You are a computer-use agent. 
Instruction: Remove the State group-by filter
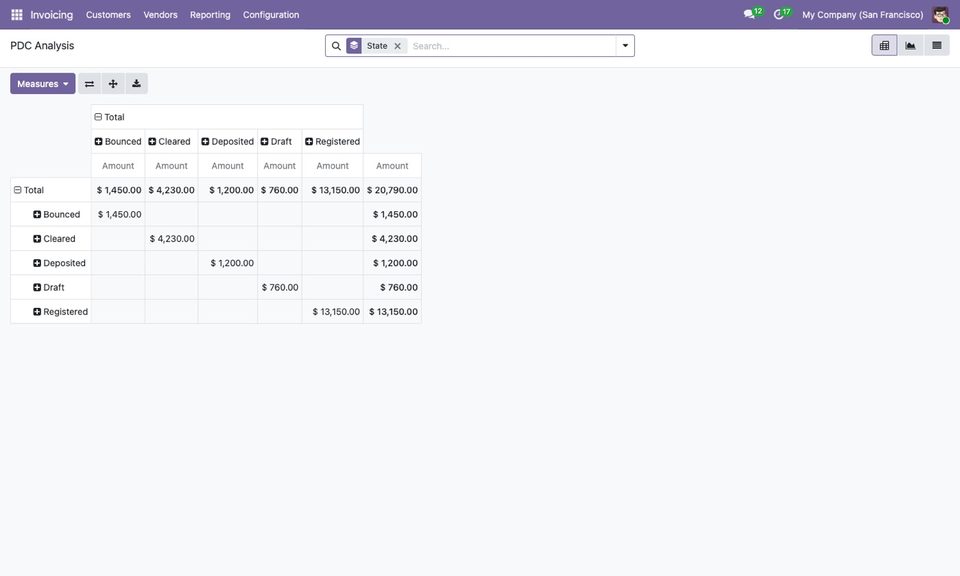(x=397, y=46)
